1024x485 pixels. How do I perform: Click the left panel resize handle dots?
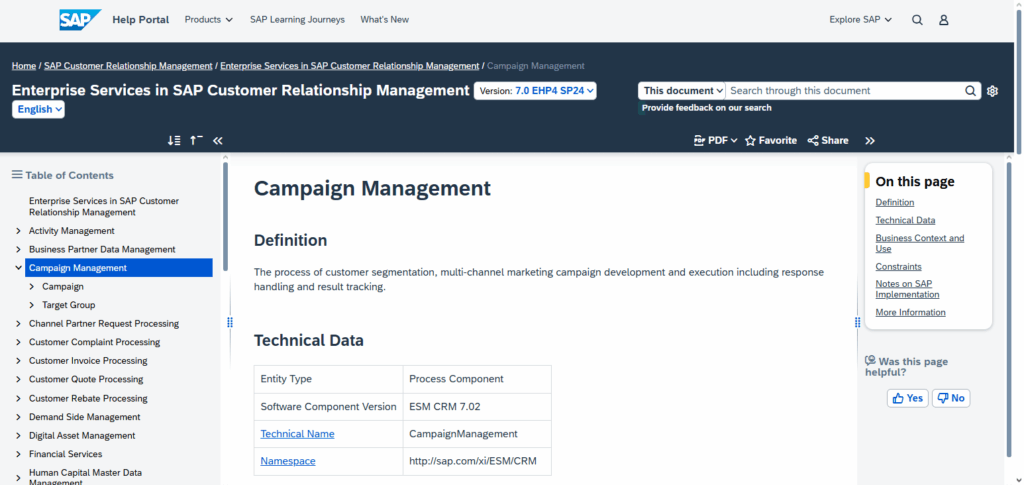[x=229, y=322]
